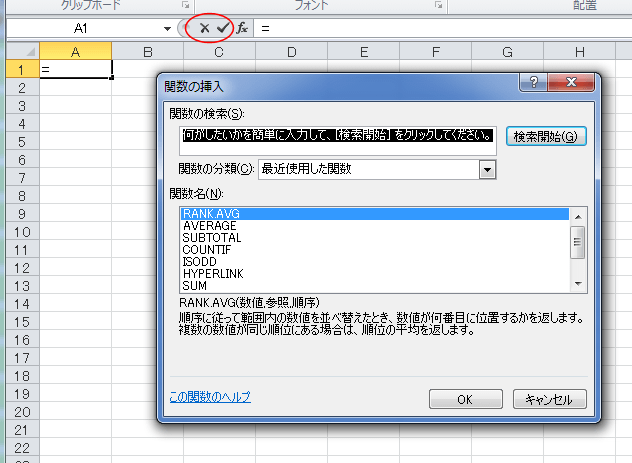The height and width of the screenshot is (463, 632).
Task: Click the select-all corner of the sheet
Action: (x=23, y=52)
